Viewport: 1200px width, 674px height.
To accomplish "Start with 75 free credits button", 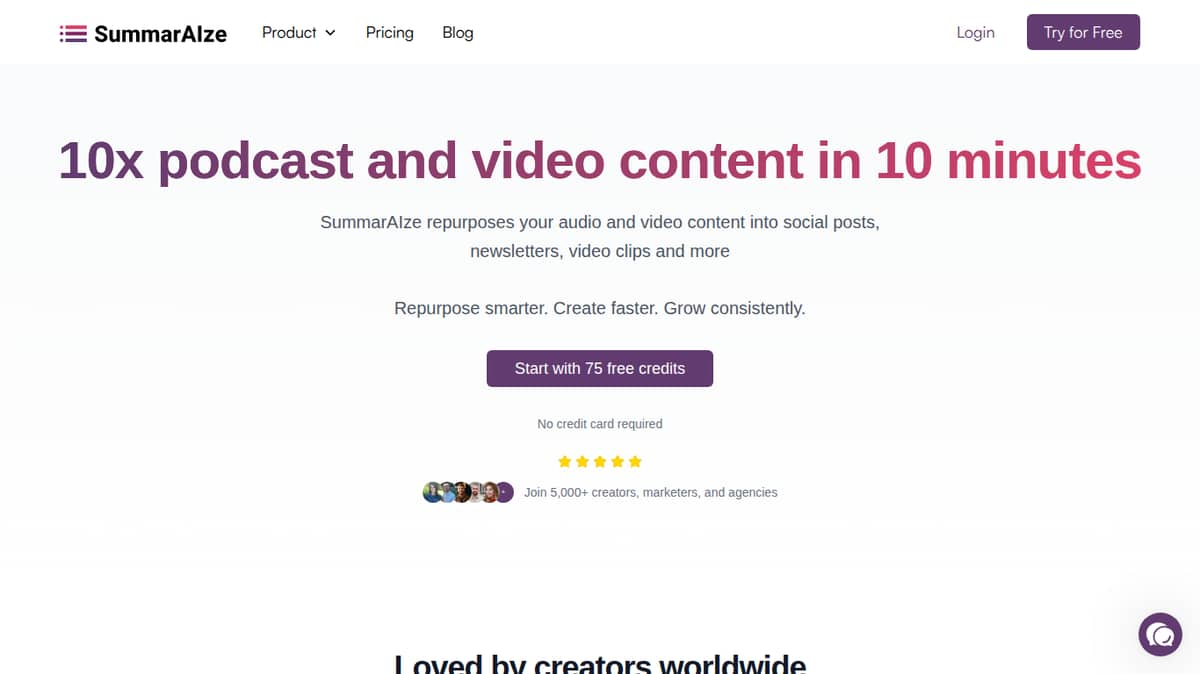I will [x=600, y=368].
